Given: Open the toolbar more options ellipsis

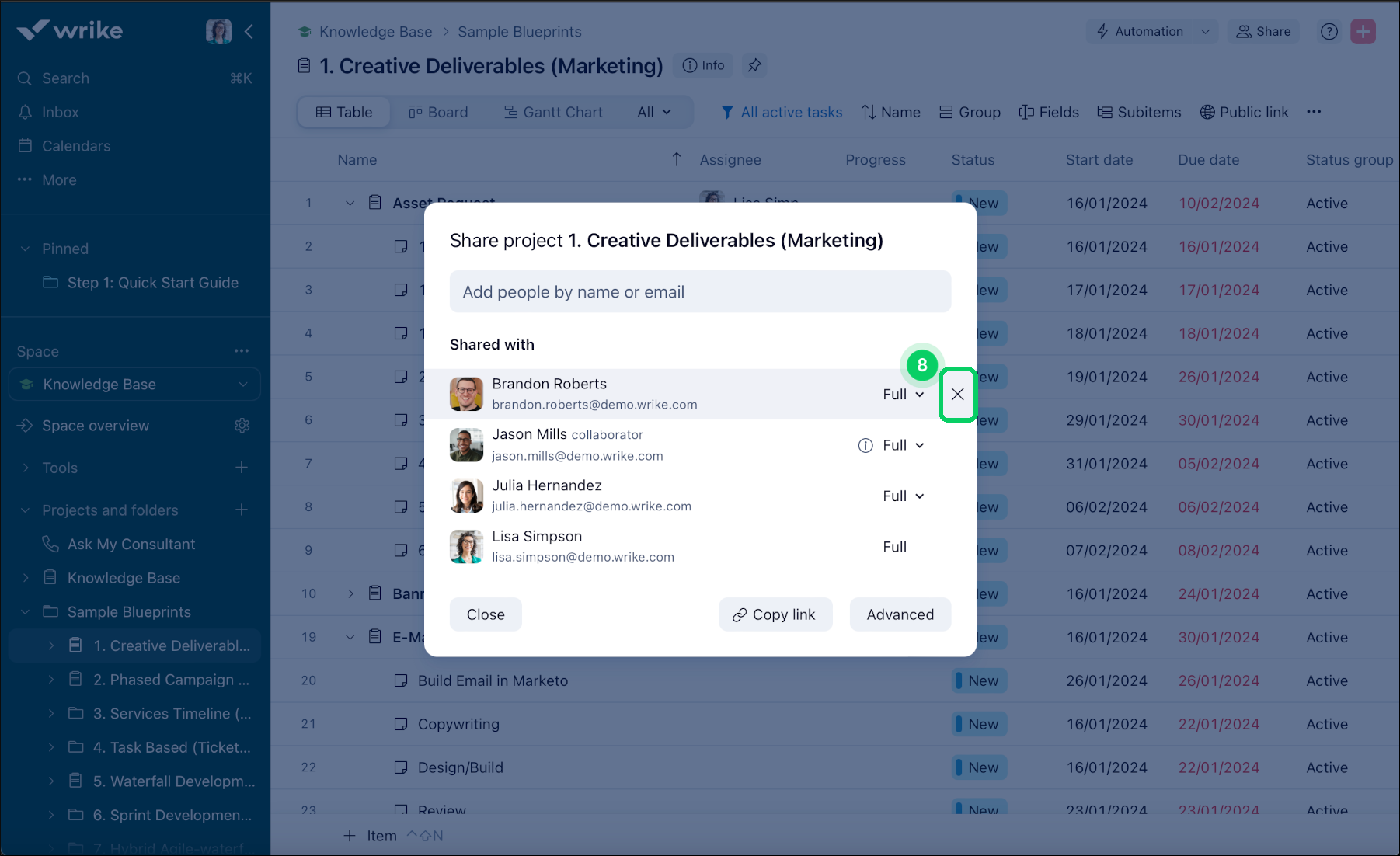Looking at the screenshot, I should 1314,112.
